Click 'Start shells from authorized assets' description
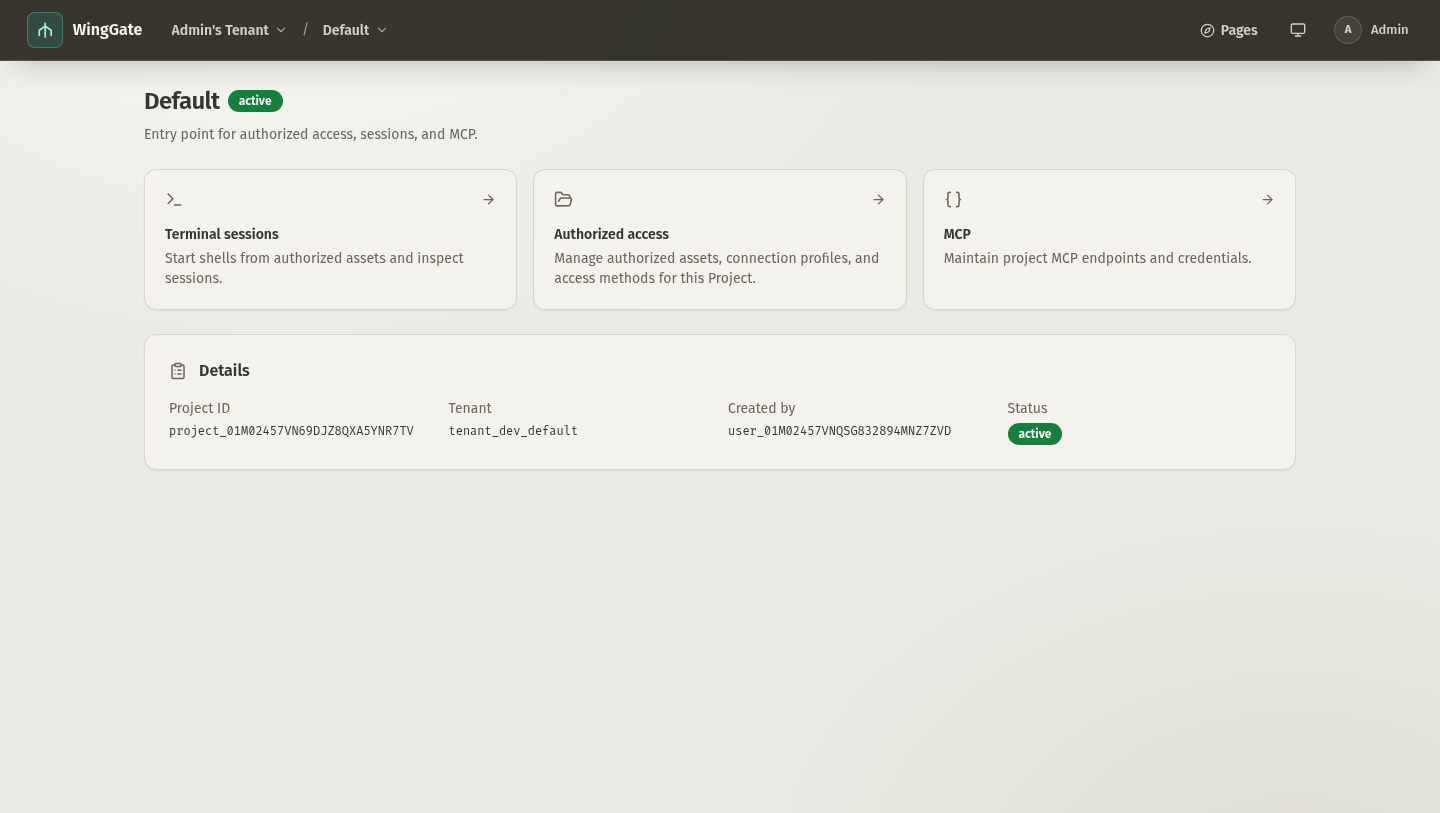Screen dimensions: 1440x813 click(x=314, y=268)
